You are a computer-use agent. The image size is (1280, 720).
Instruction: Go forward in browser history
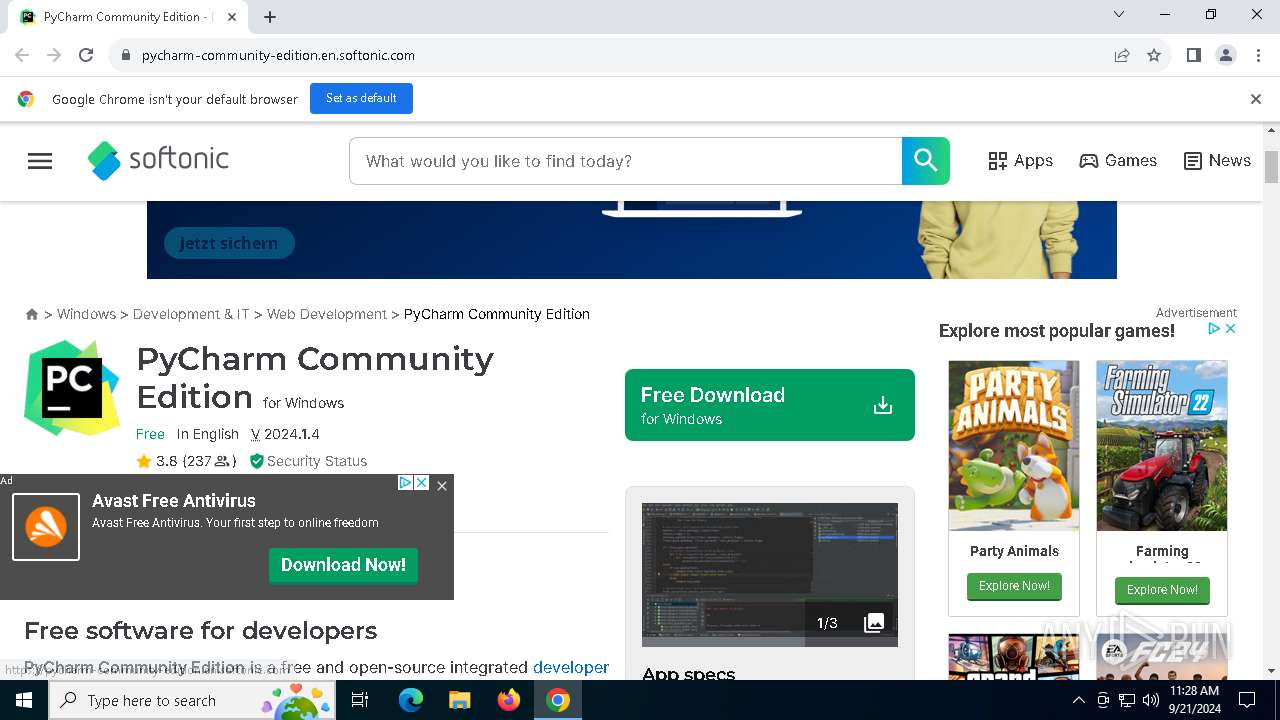point(54,55)
